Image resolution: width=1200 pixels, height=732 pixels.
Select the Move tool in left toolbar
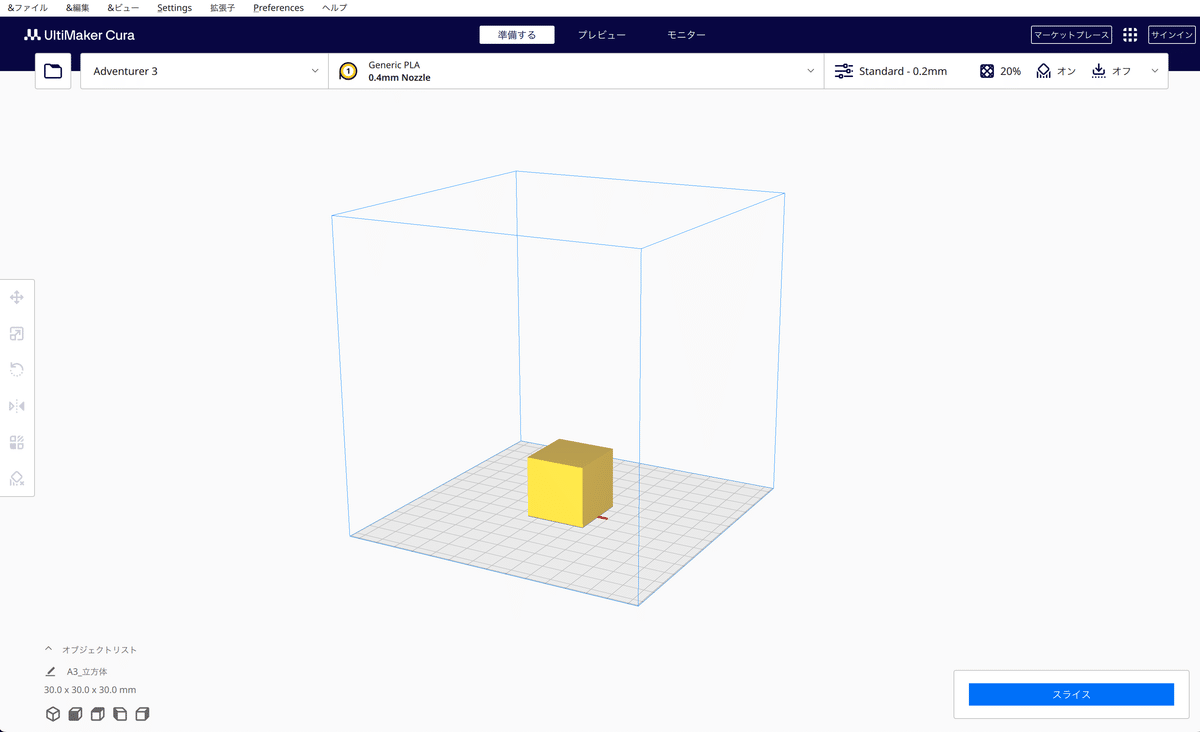pyautogui.click(x=17, y=297)
